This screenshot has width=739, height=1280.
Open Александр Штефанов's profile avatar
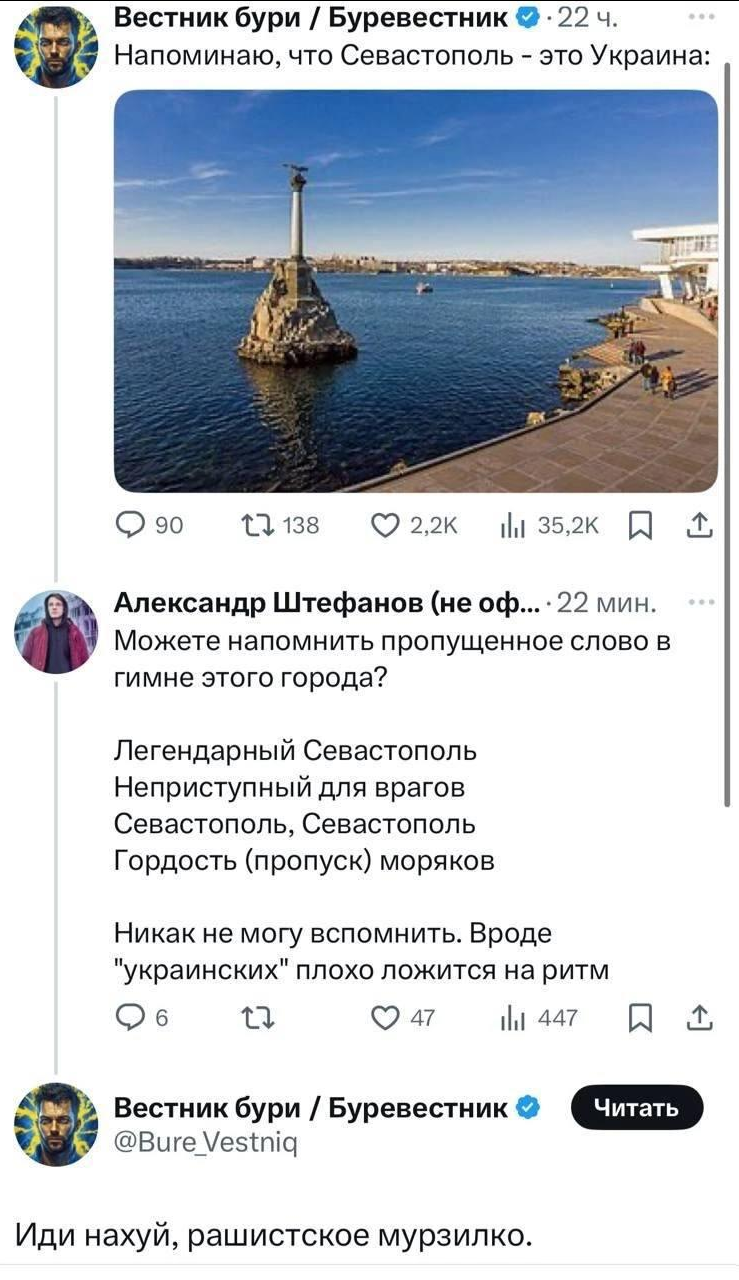tap(56, 632)
